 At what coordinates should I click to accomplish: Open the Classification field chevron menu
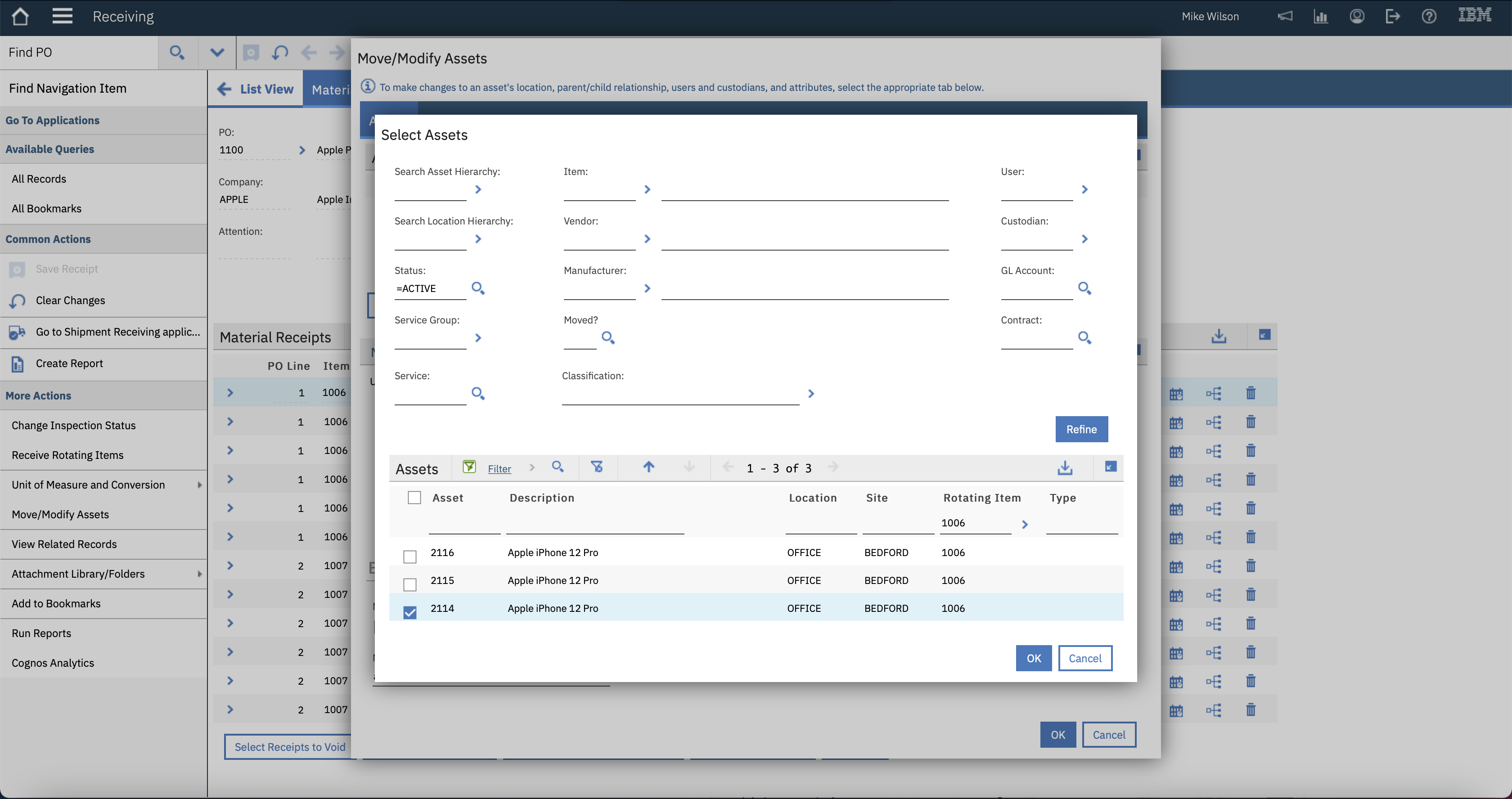[810, 394]
